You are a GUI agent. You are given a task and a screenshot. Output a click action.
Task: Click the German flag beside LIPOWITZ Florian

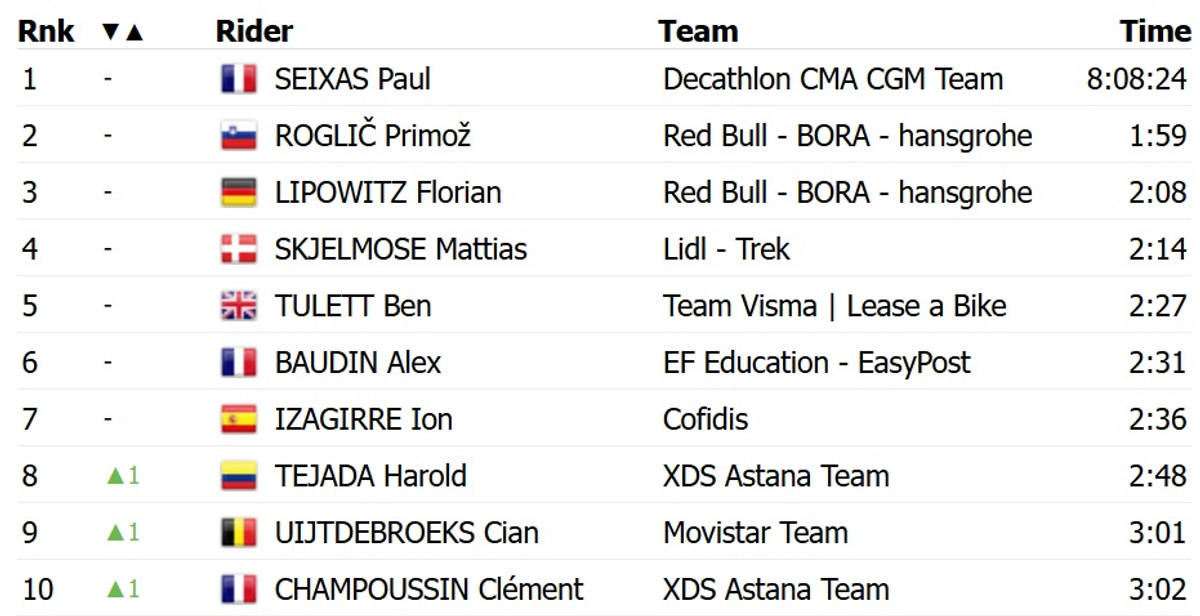pyautogui.click(x=239, y=193)
